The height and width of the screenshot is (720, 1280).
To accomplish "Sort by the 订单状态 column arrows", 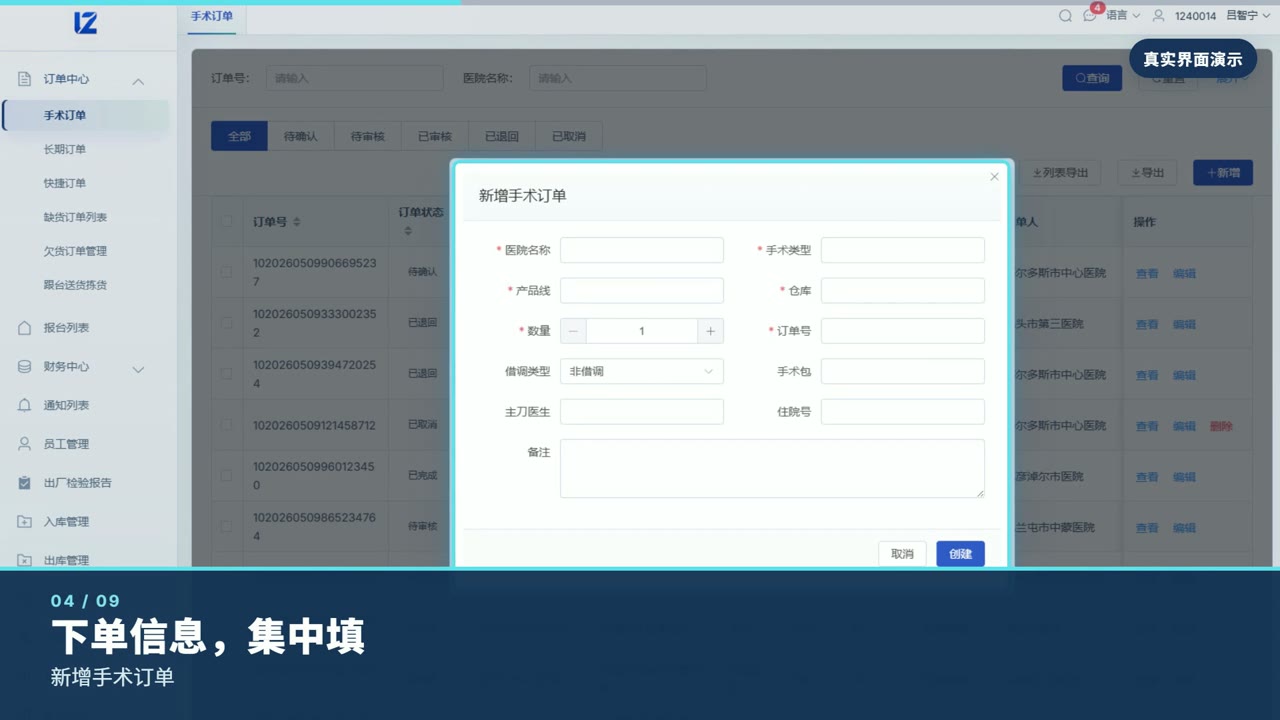I will click(x=408, y=231).
